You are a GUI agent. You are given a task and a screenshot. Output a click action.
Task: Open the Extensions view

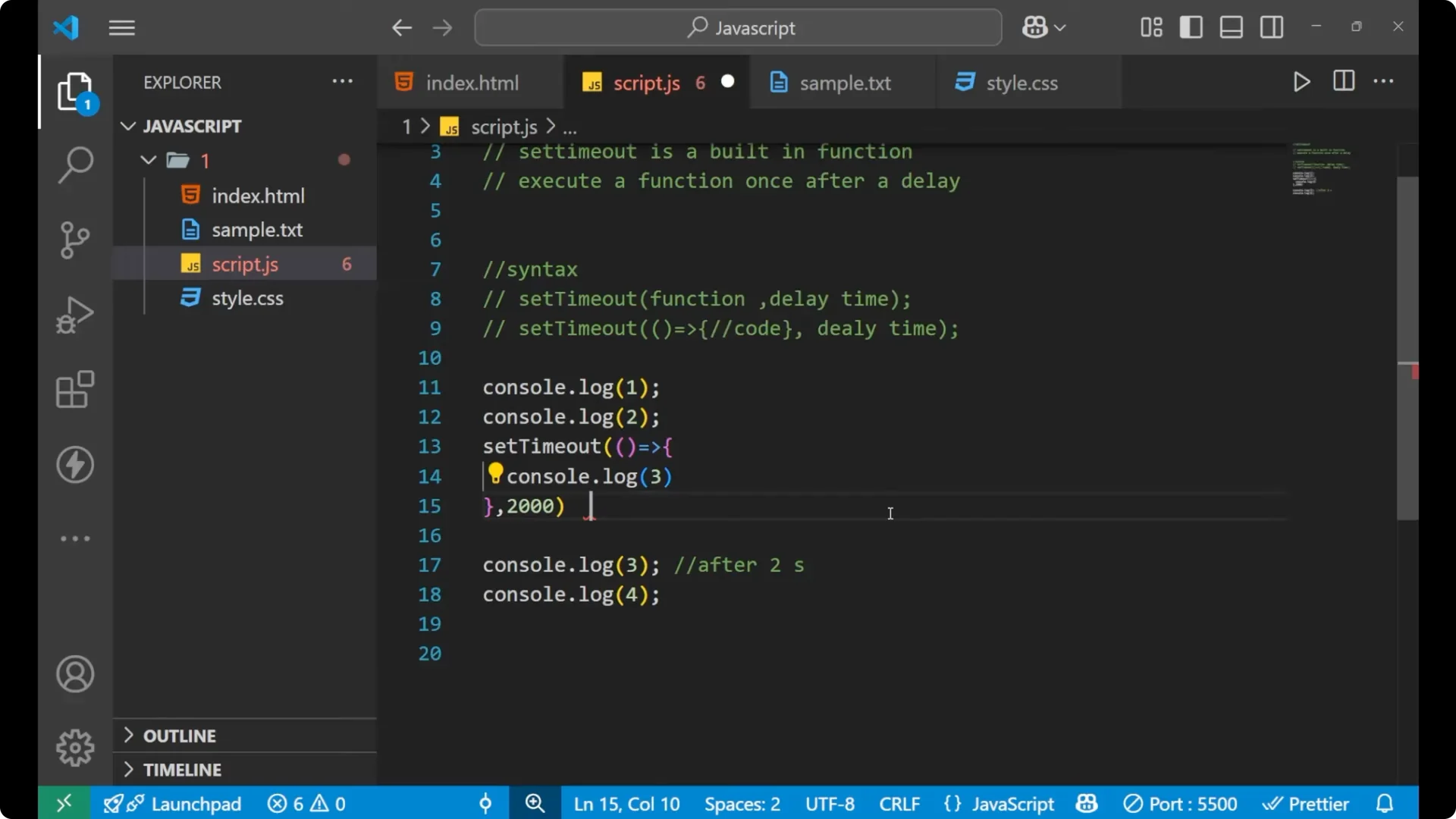[x=74, y=389]
